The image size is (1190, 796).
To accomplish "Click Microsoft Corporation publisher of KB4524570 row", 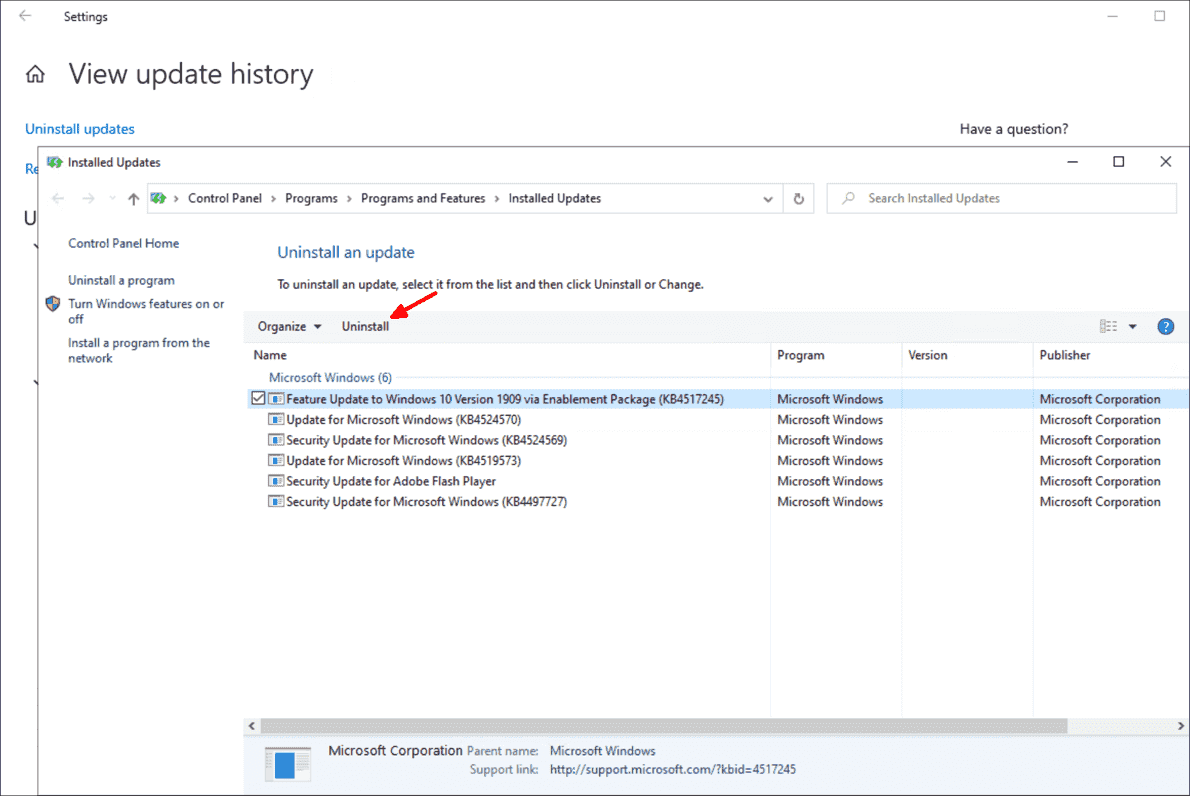I will tap(1100, 420).
